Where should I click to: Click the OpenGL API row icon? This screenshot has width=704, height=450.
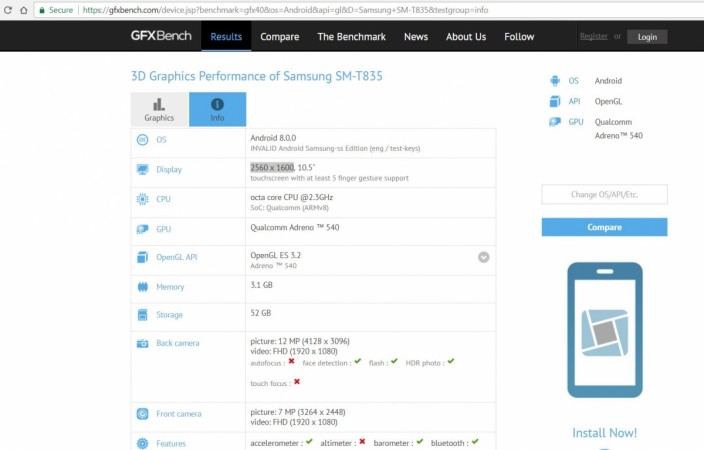(142, 257)
